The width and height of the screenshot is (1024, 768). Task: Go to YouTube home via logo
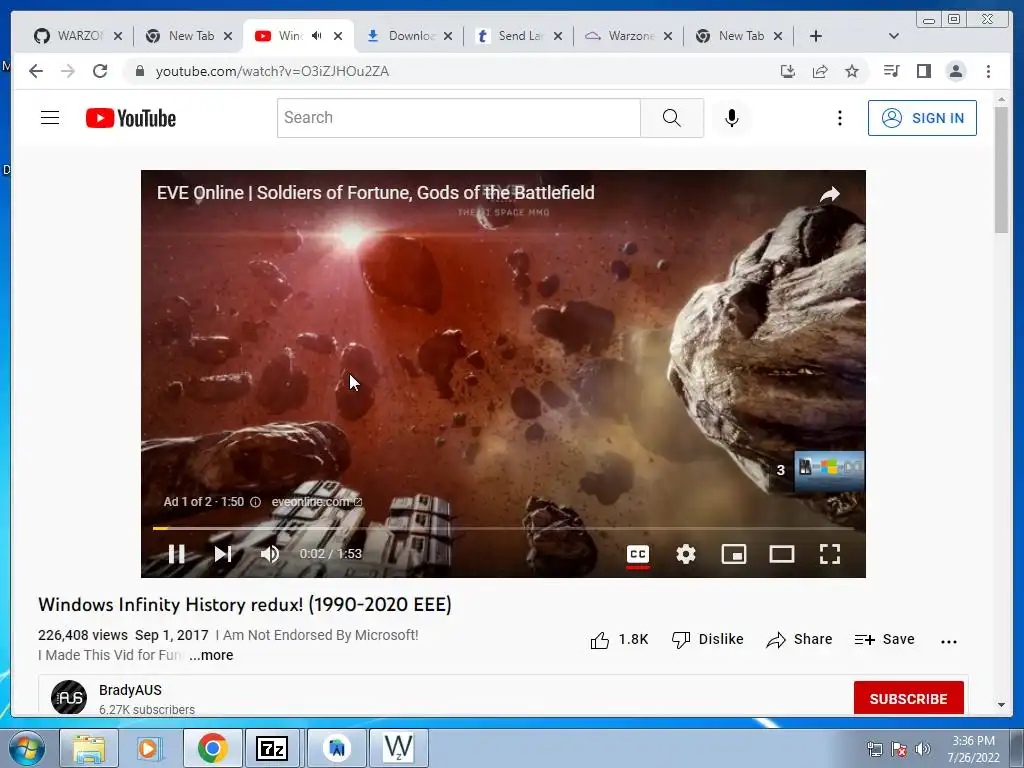pos(131,118)
